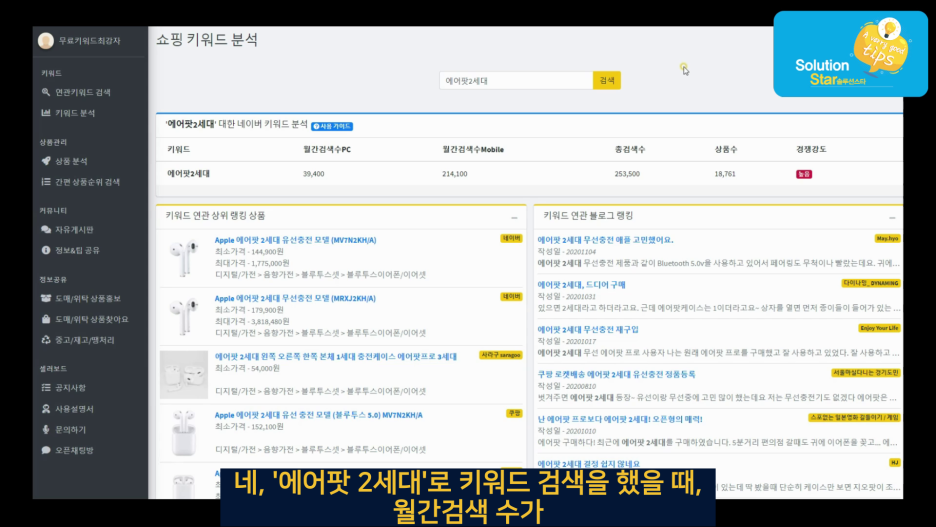This screenshot has height=527, width=936.
Task: Open 도매/위탁 상품홍보 page
Action: coord(88,298)
